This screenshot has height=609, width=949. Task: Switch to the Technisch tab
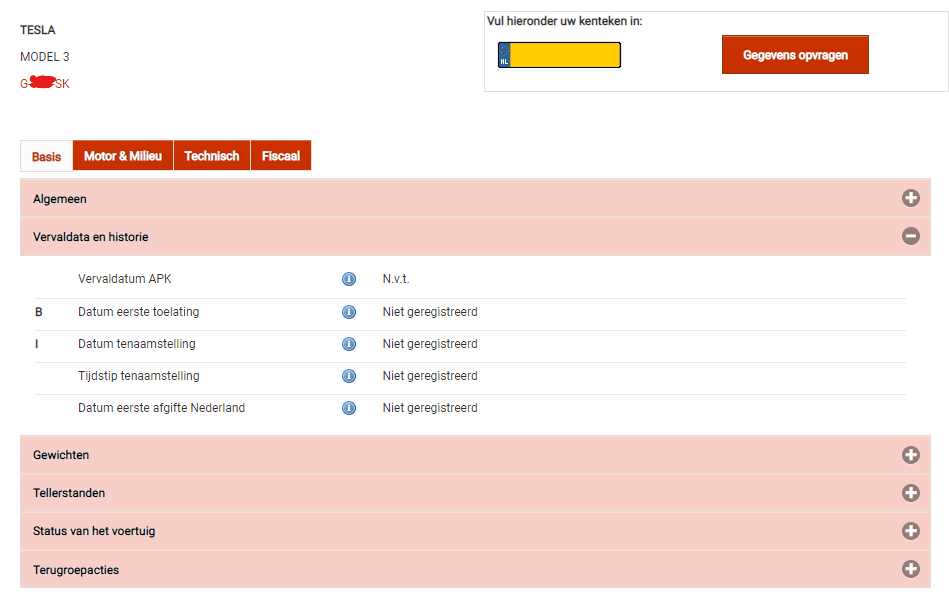click(212, 156)
